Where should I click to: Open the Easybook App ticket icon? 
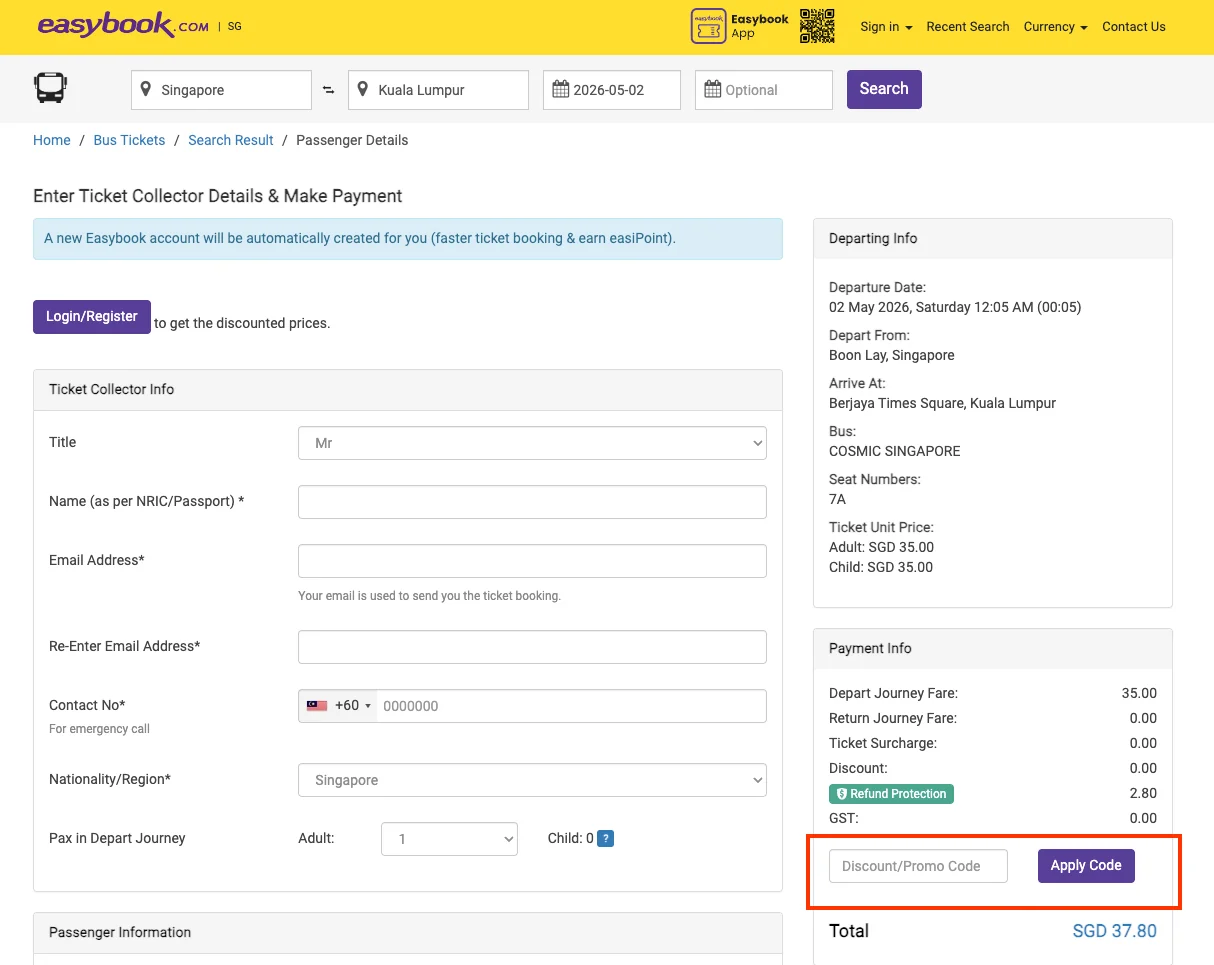click(x=708, y=27)
